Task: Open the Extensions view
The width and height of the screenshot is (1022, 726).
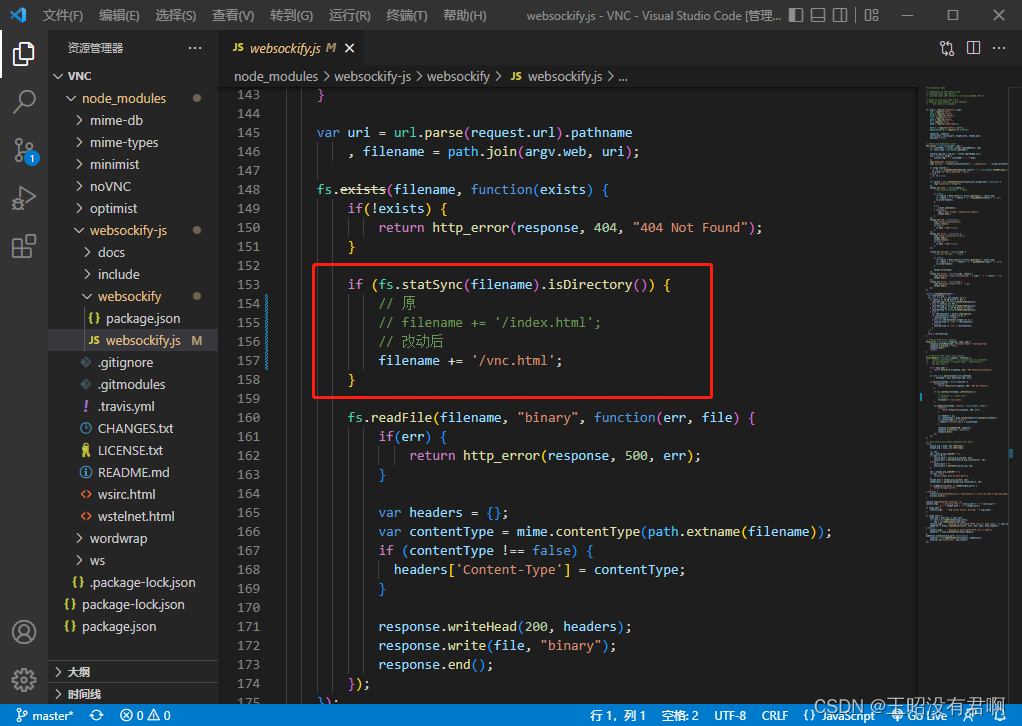Action: [x=23, y=246]
